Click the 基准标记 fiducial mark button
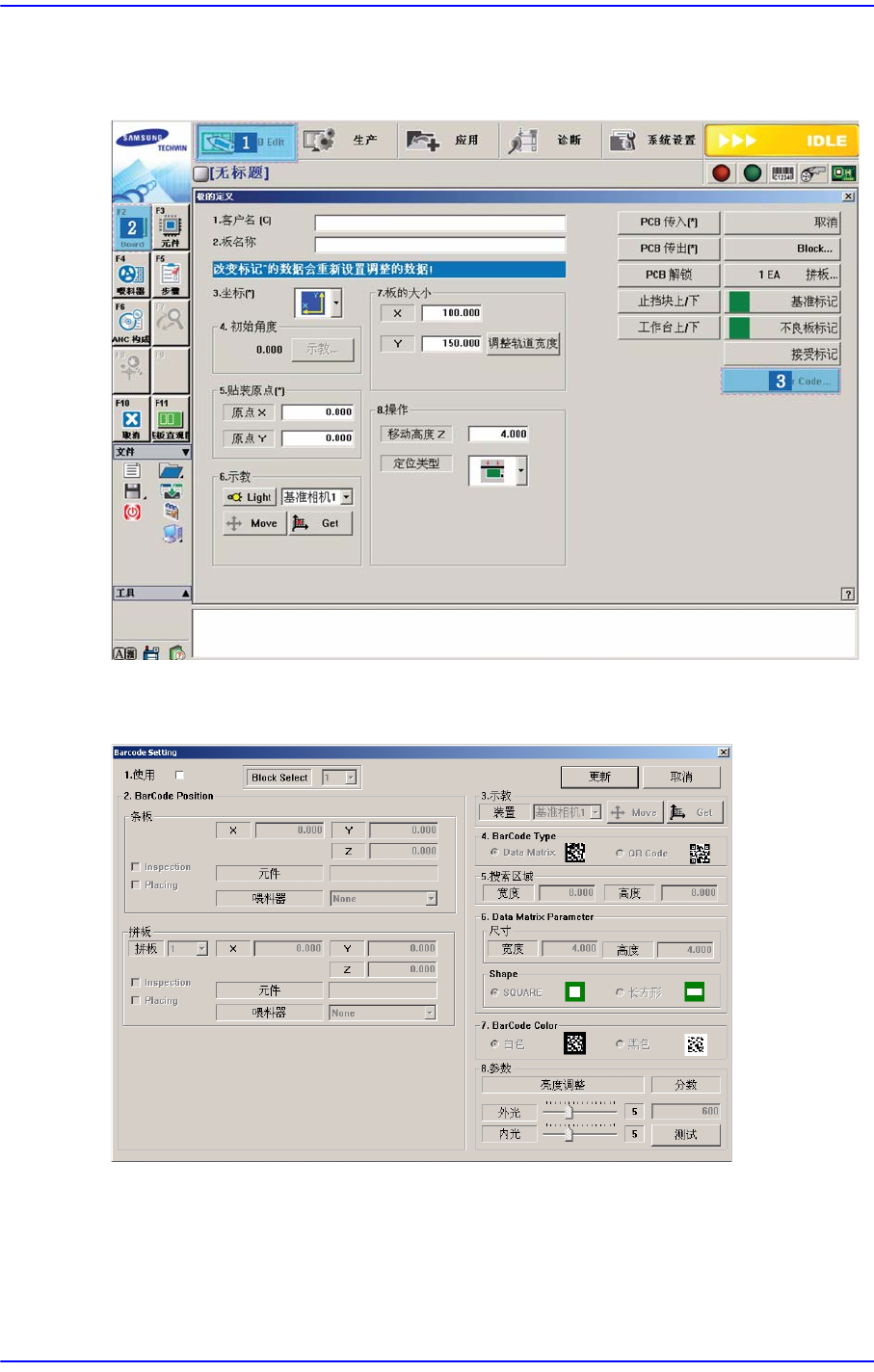874x1372 pixels. point(782,302)
